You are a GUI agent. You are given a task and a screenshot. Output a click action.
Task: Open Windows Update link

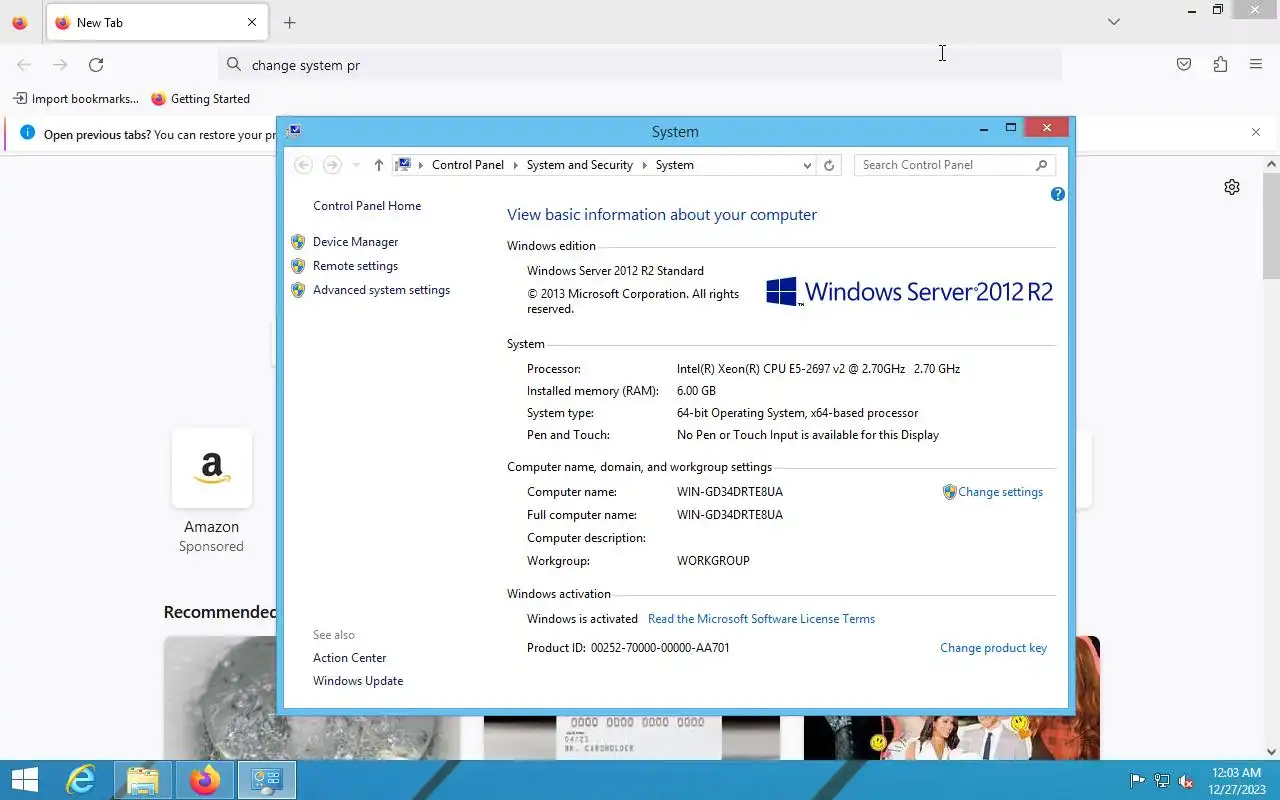pos(358,681)
